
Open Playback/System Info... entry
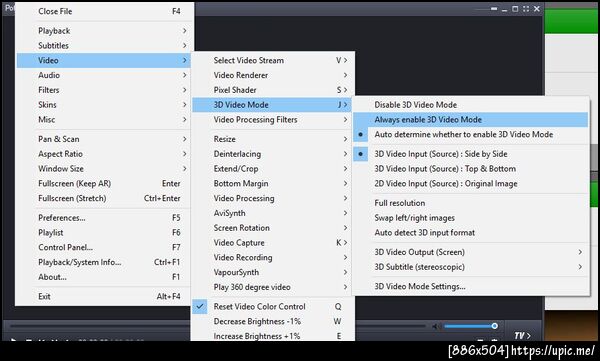(x=104, y=262)
